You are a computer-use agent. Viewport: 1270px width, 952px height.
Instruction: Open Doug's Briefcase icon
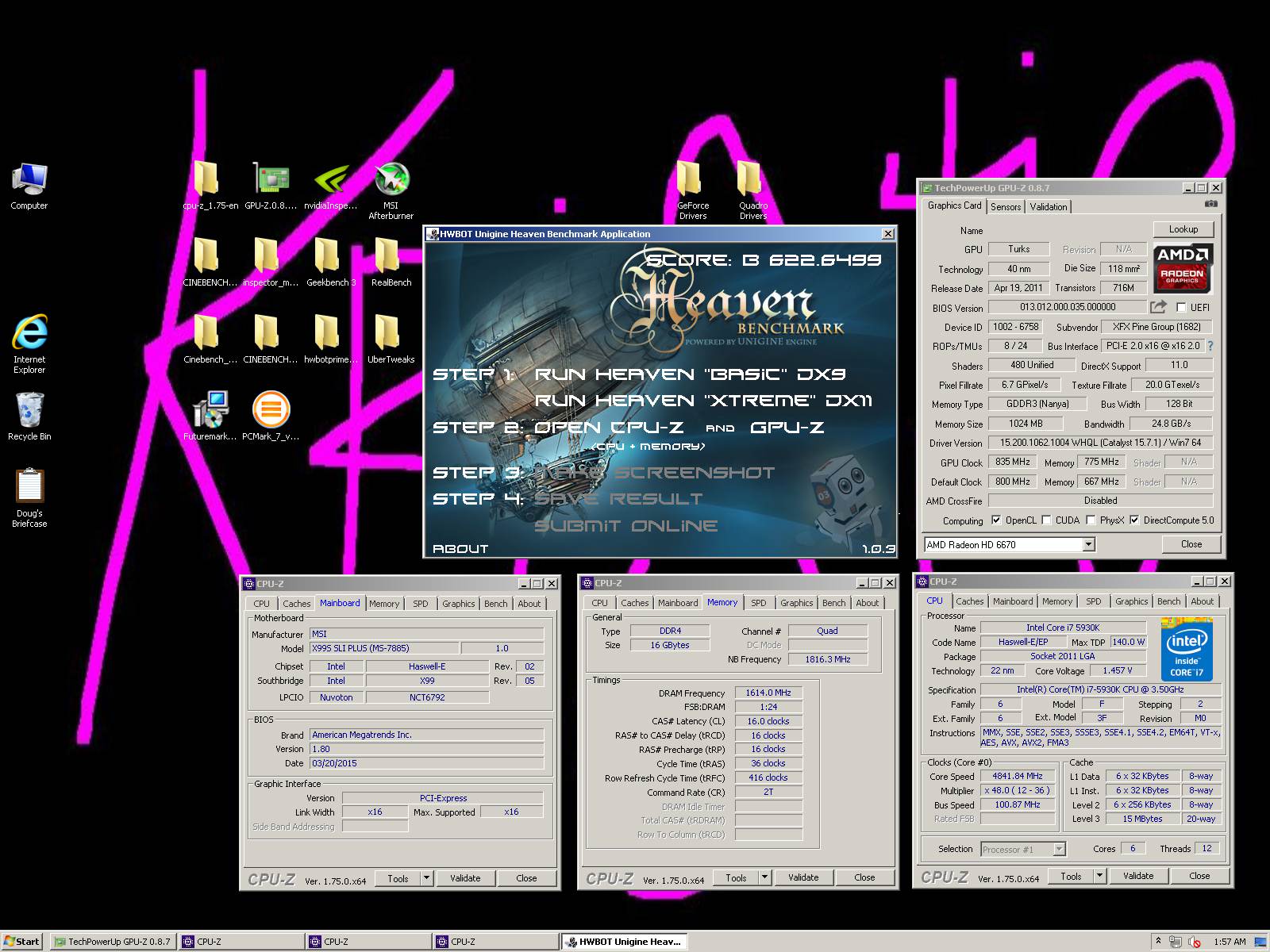29,498
